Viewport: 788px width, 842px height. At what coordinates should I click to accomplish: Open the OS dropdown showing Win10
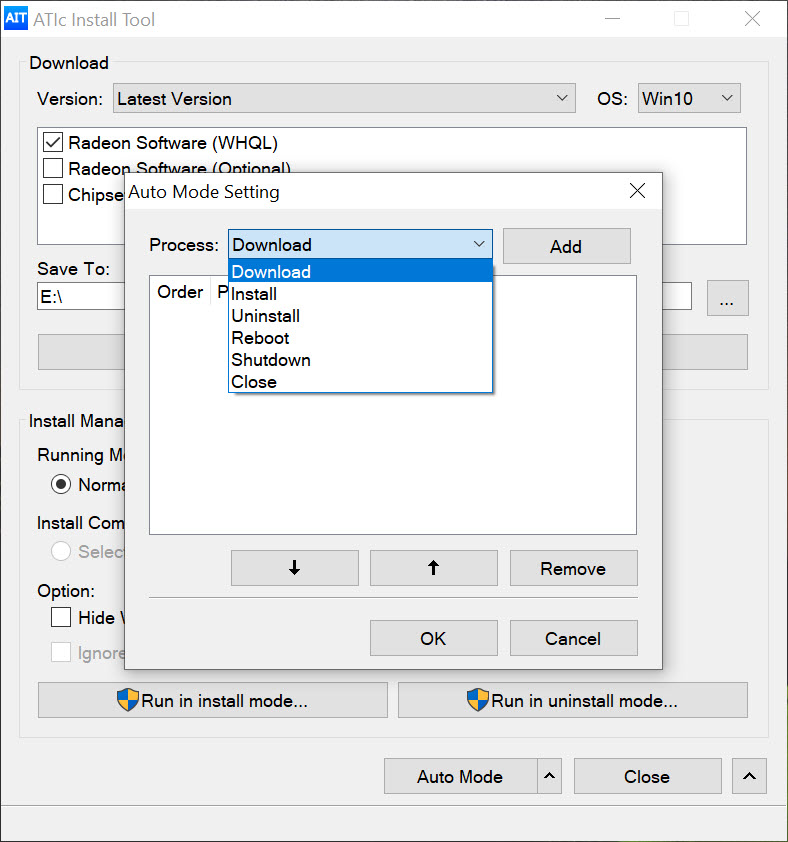pos(689,98)
